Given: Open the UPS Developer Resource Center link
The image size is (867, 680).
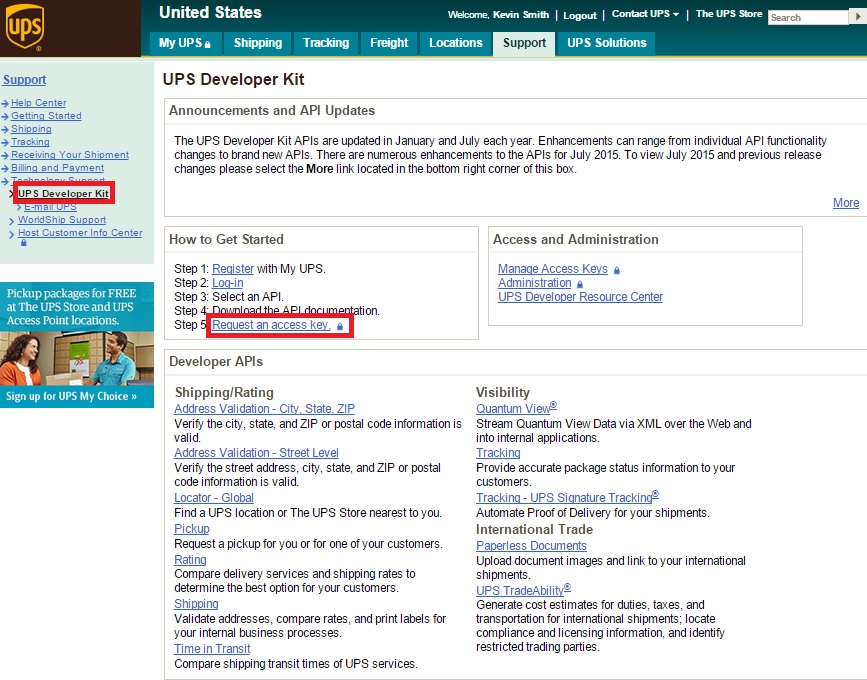Looking at the screenshot, I should click(580, 296).
